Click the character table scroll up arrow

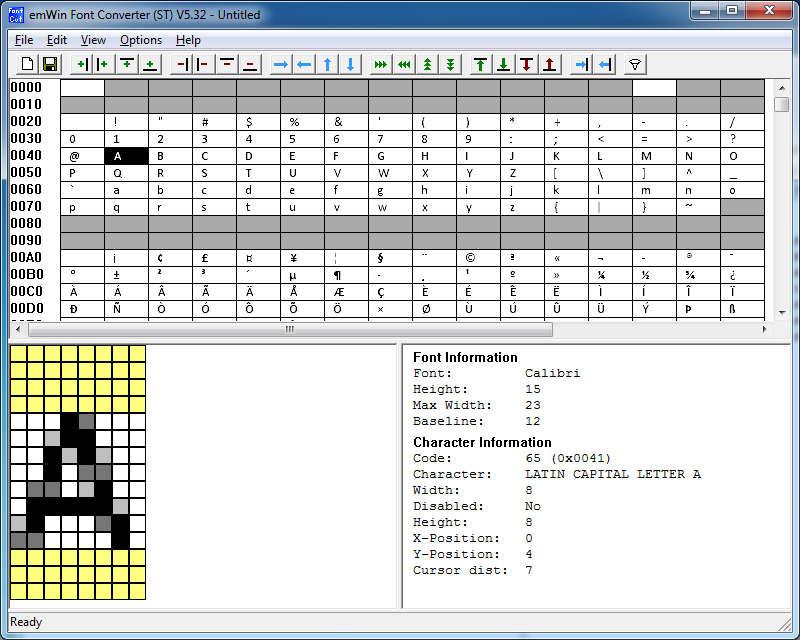point(782,88)
